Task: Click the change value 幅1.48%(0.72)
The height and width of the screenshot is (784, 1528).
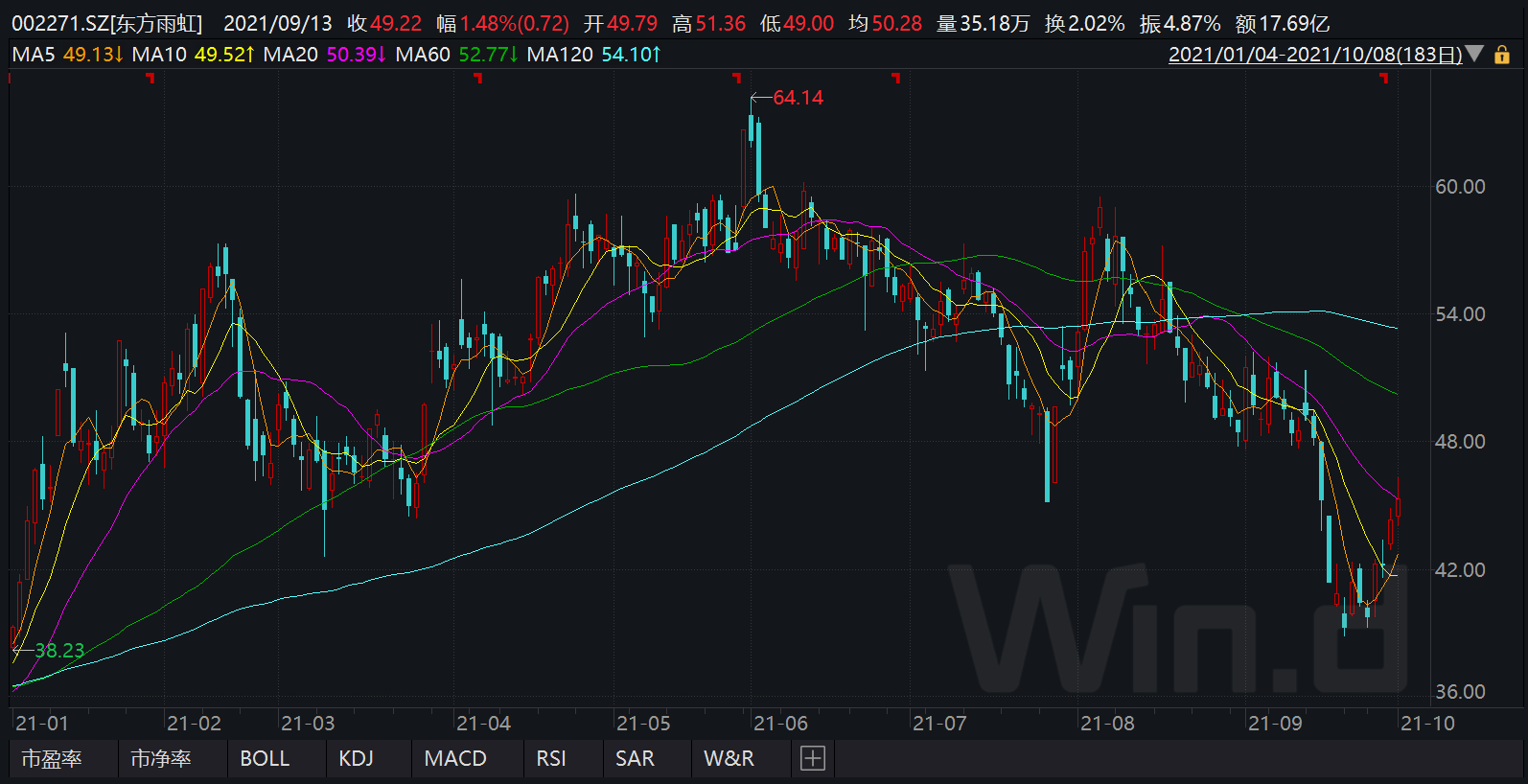Action: coord(503,23)
